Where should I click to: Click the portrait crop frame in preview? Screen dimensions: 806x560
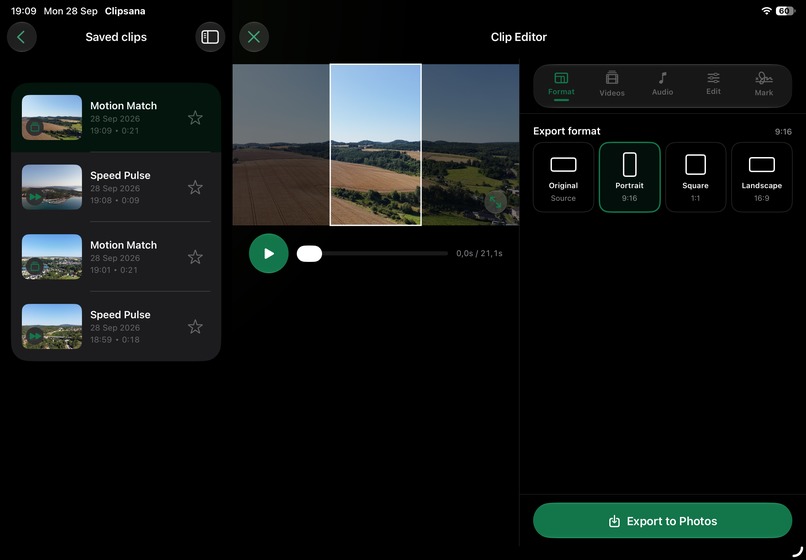(x=376, y=144)
